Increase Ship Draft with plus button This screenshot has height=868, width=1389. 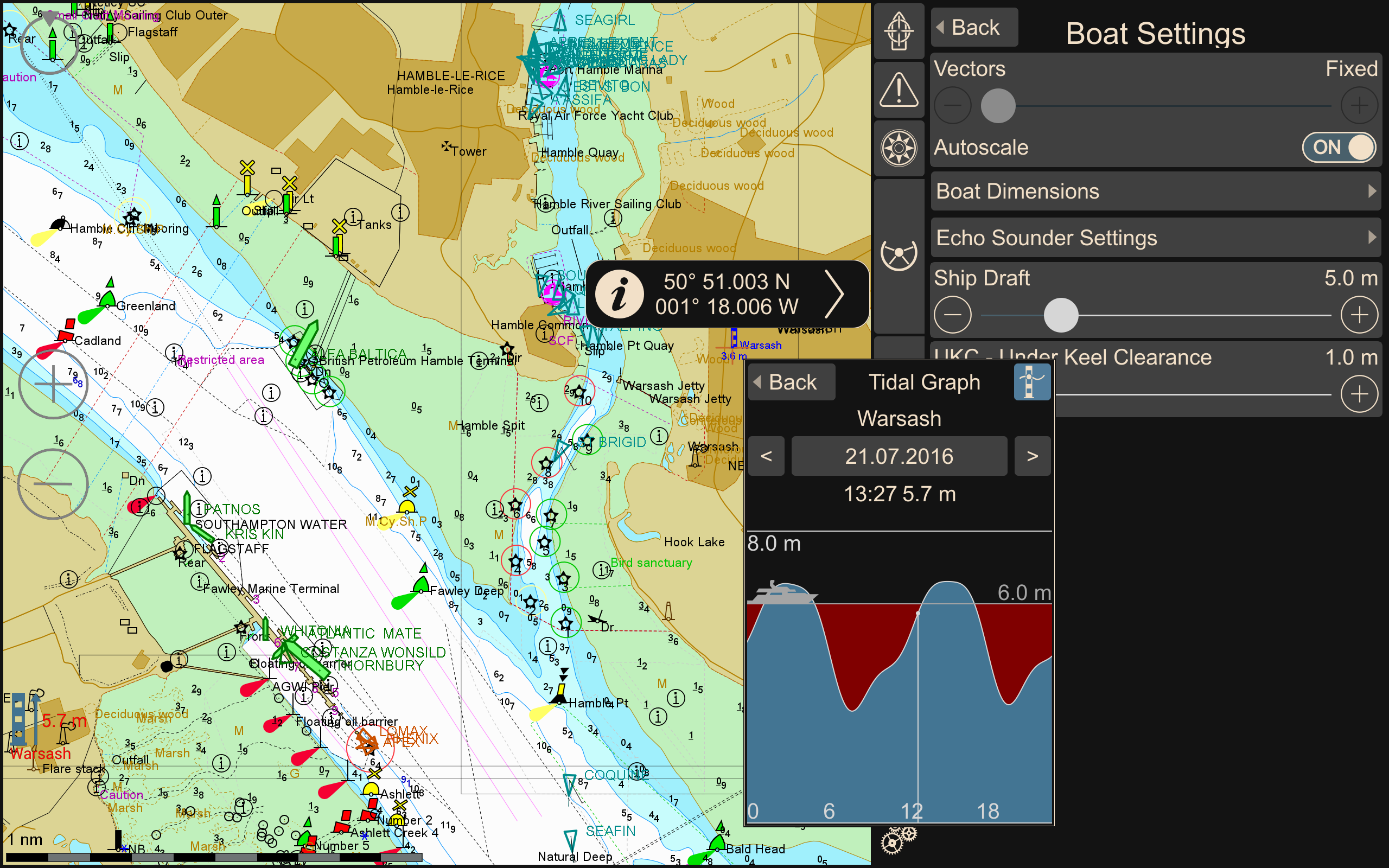pos(1359,315)
